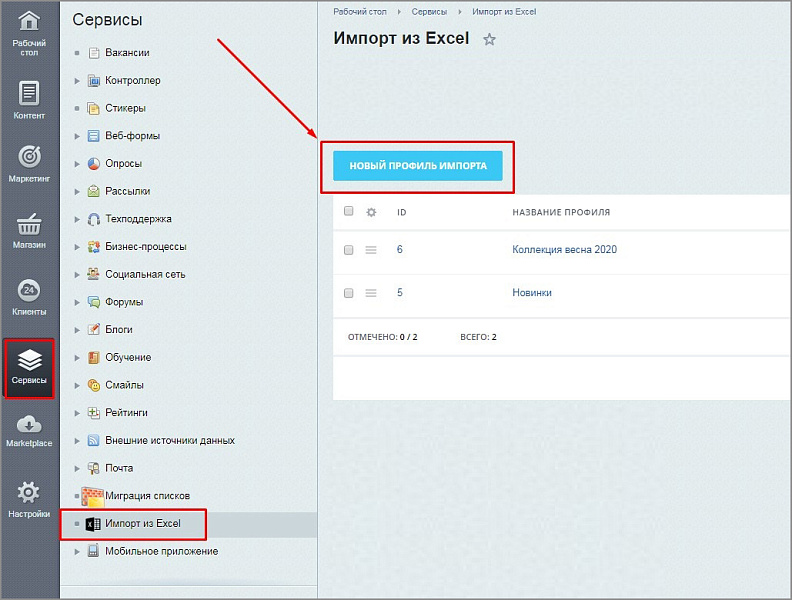Viewport: 792px width, 600px height.
Task: Check the box for Новинки profile row
Action: pyautogui.click(x=349, y=293)
